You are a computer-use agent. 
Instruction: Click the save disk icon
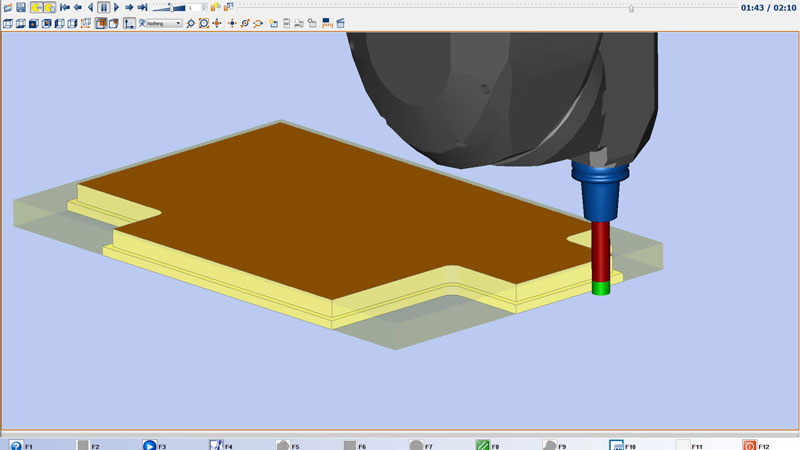click(x=21, y=7)
